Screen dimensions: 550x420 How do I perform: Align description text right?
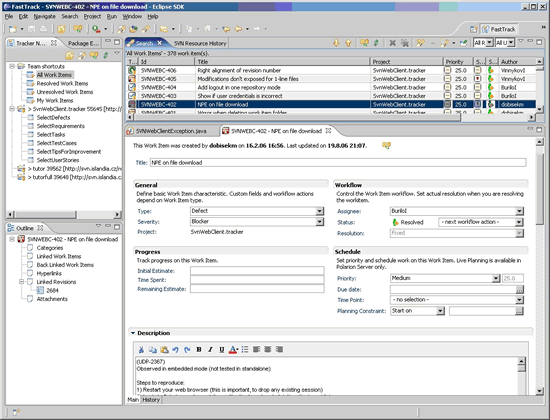pyautogui.click(x=279, y=349)
